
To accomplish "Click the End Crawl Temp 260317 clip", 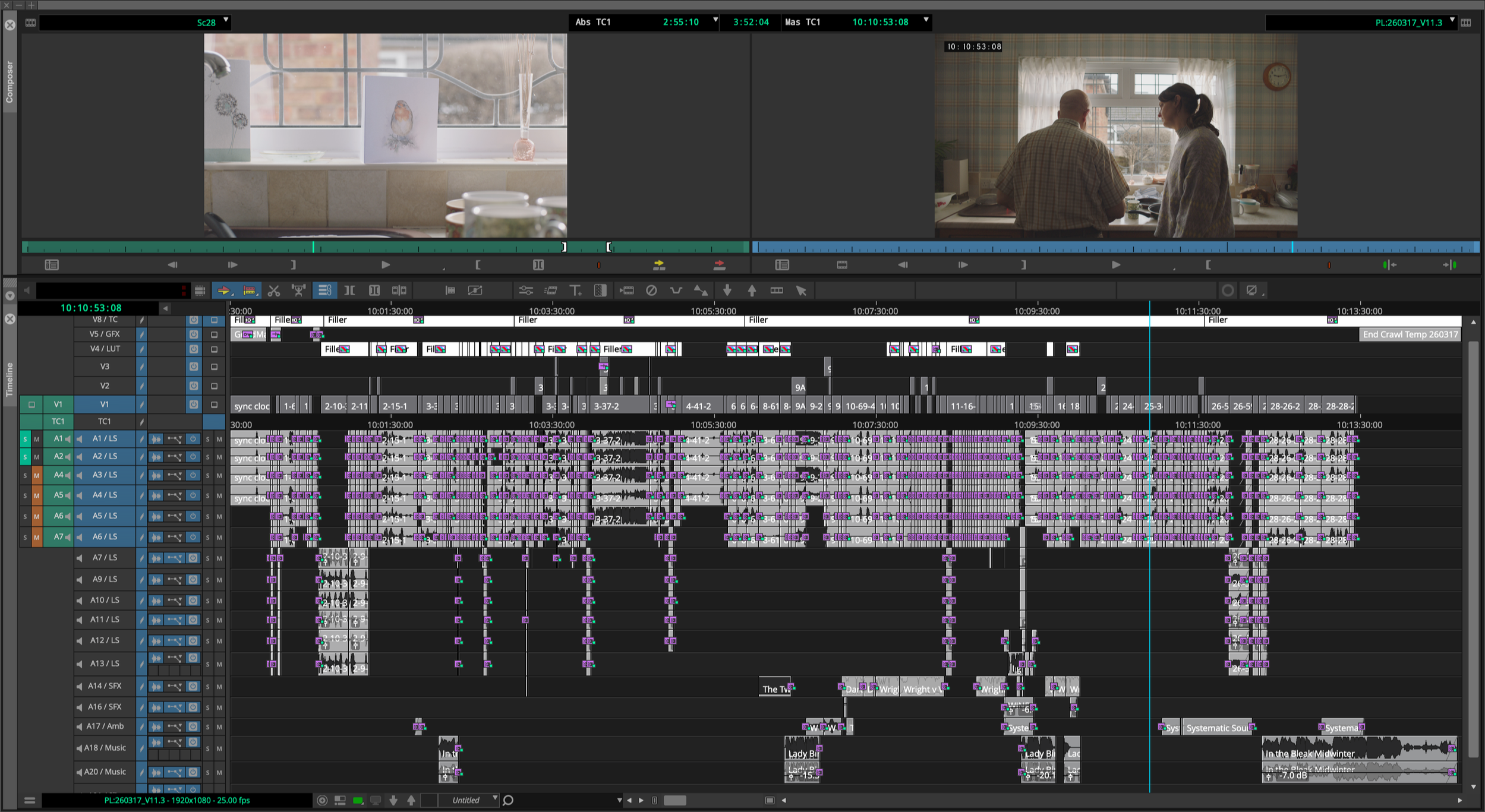I will [1410, 334].
